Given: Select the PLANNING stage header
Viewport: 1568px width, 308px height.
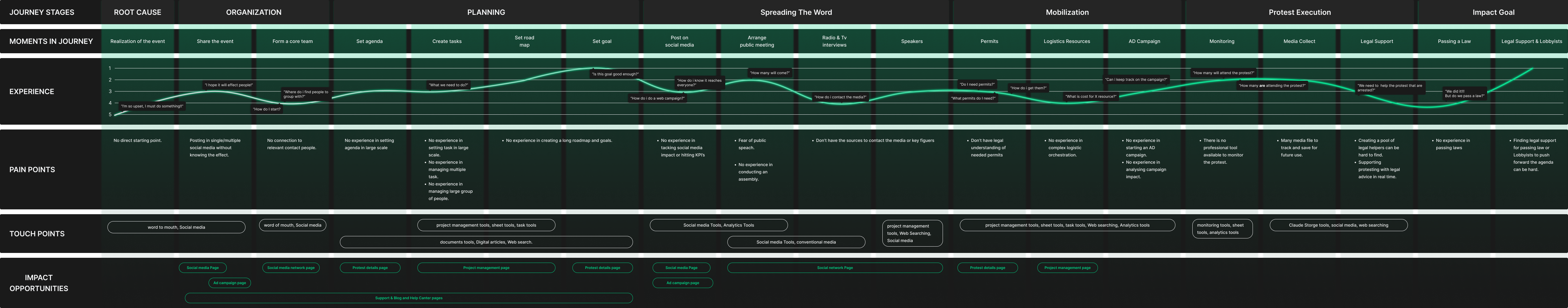Looking at the screenshot, I should [x=486, y=12].
